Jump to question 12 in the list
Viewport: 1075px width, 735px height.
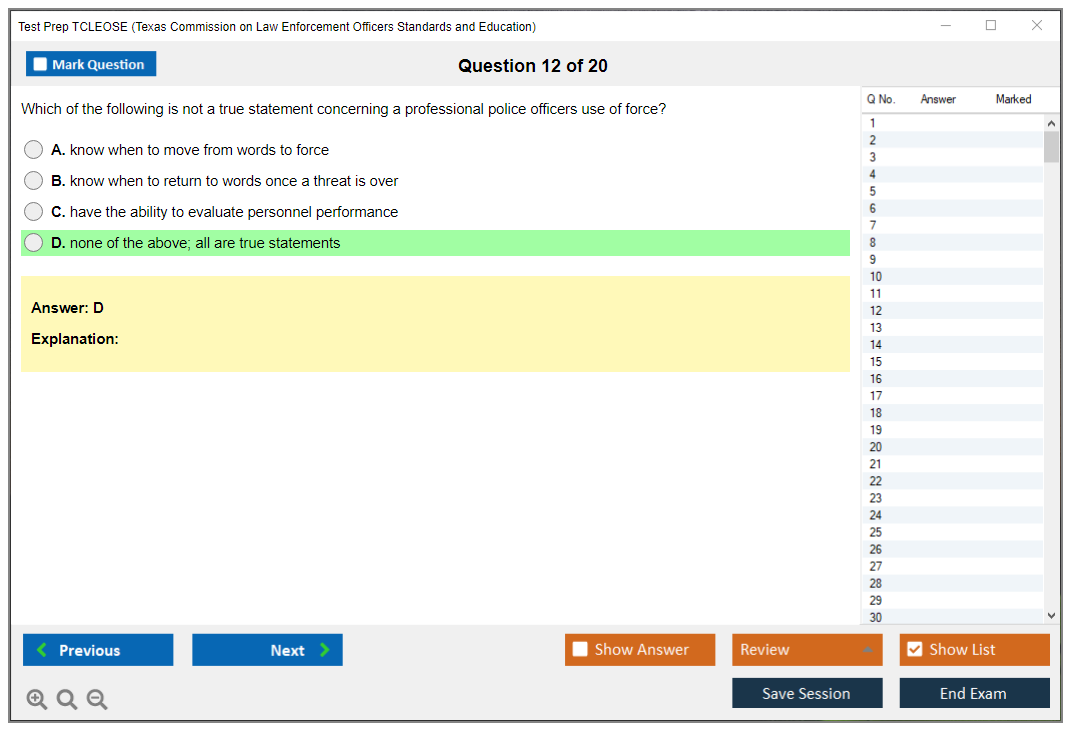[x=876, y=311]
